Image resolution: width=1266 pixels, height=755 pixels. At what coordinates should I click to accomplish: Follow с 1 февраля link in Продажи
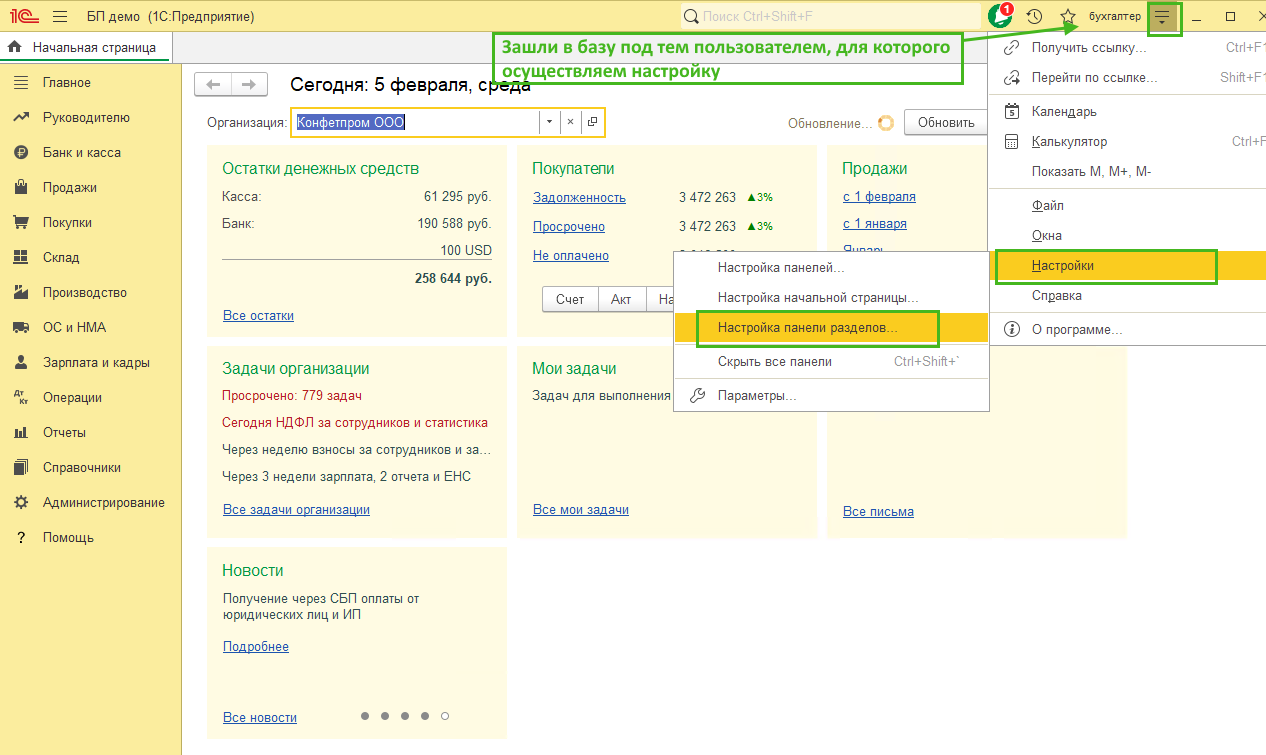[879, 197]
